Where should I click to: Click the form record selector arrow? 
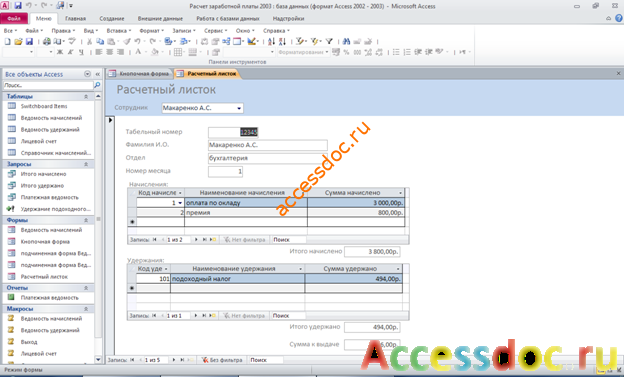110,120
